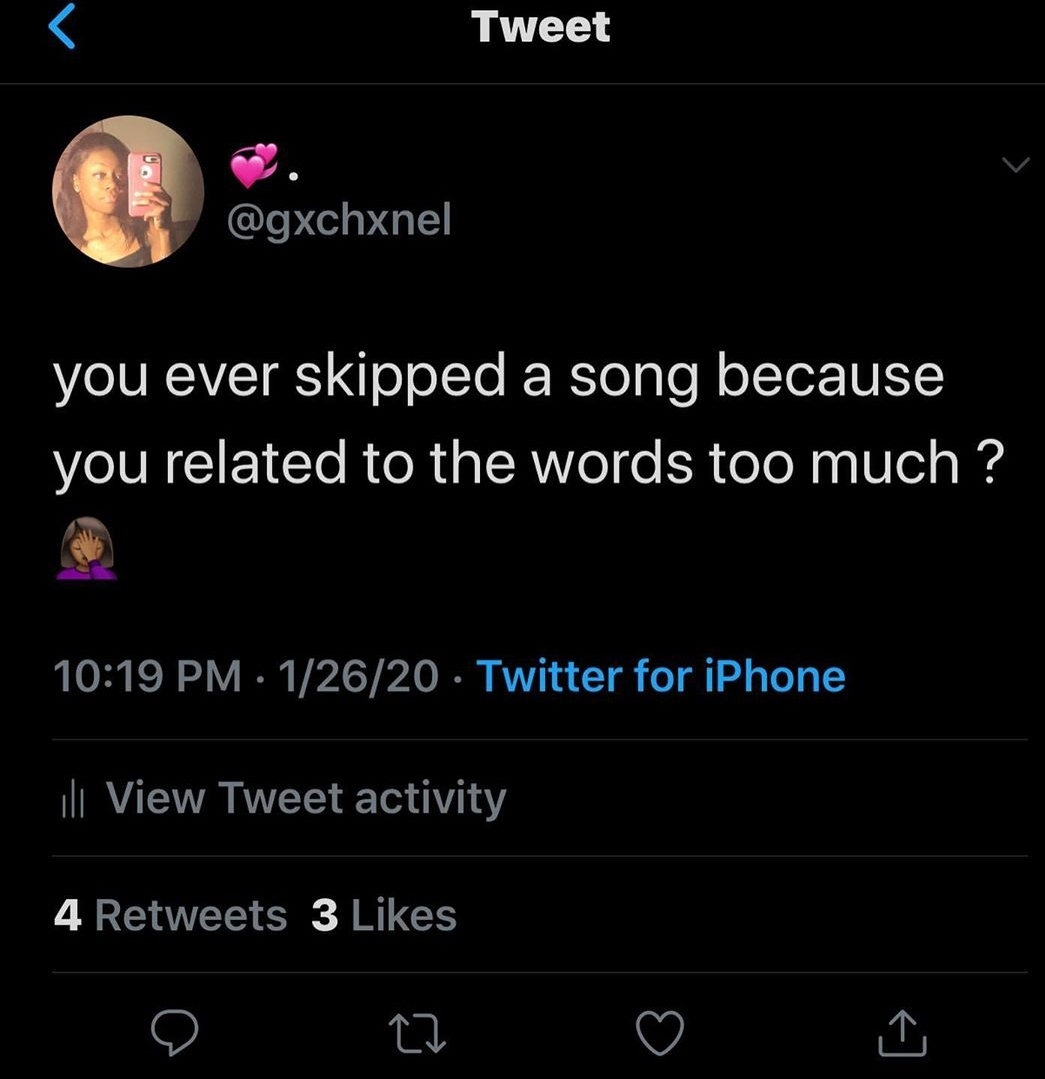Open the author's profile picture

coord(128,191)
